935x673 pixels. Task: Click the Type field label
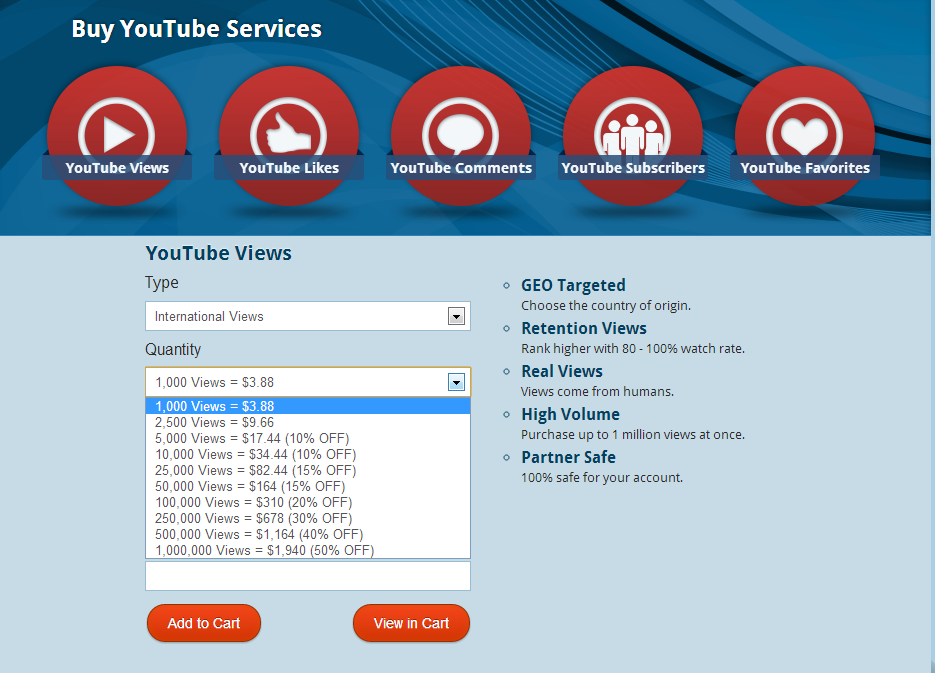tap(162, 283)
